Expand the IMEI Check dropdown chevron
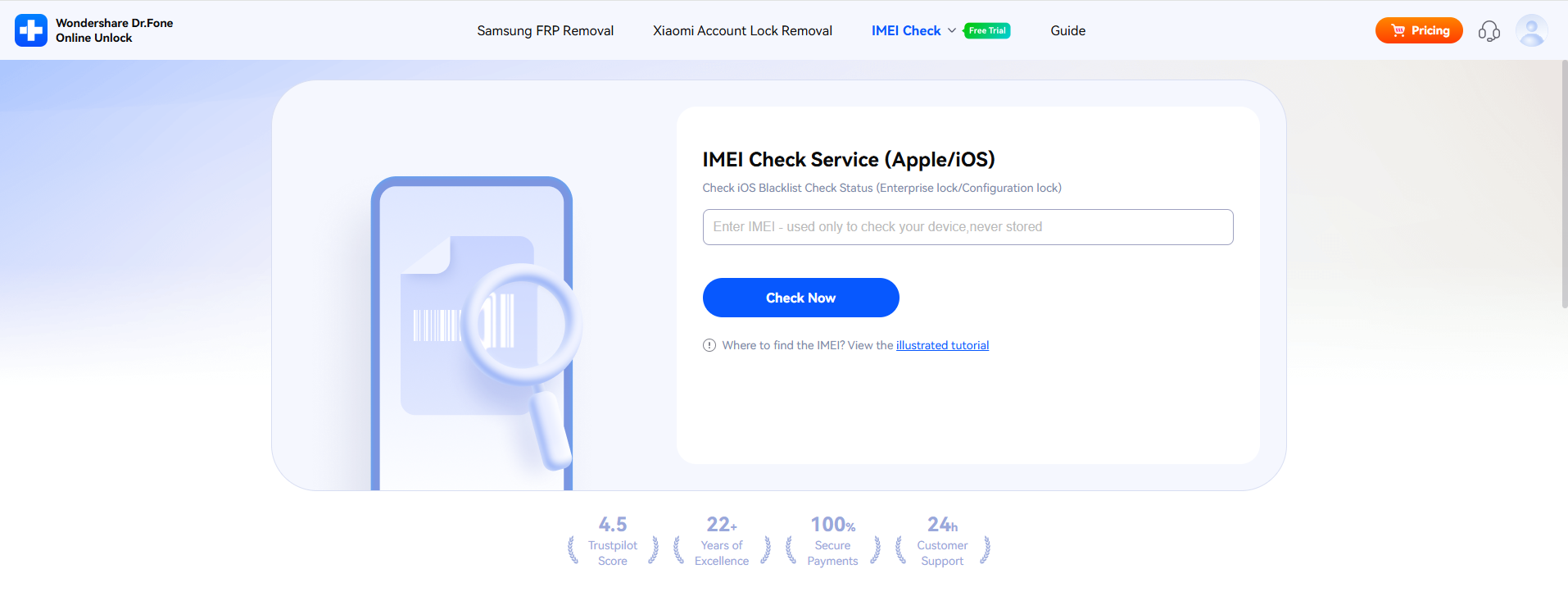 952,30
